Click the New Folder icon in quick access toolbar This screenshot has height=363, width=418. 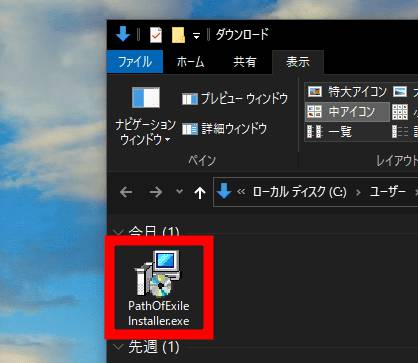[x=178, y=35]
